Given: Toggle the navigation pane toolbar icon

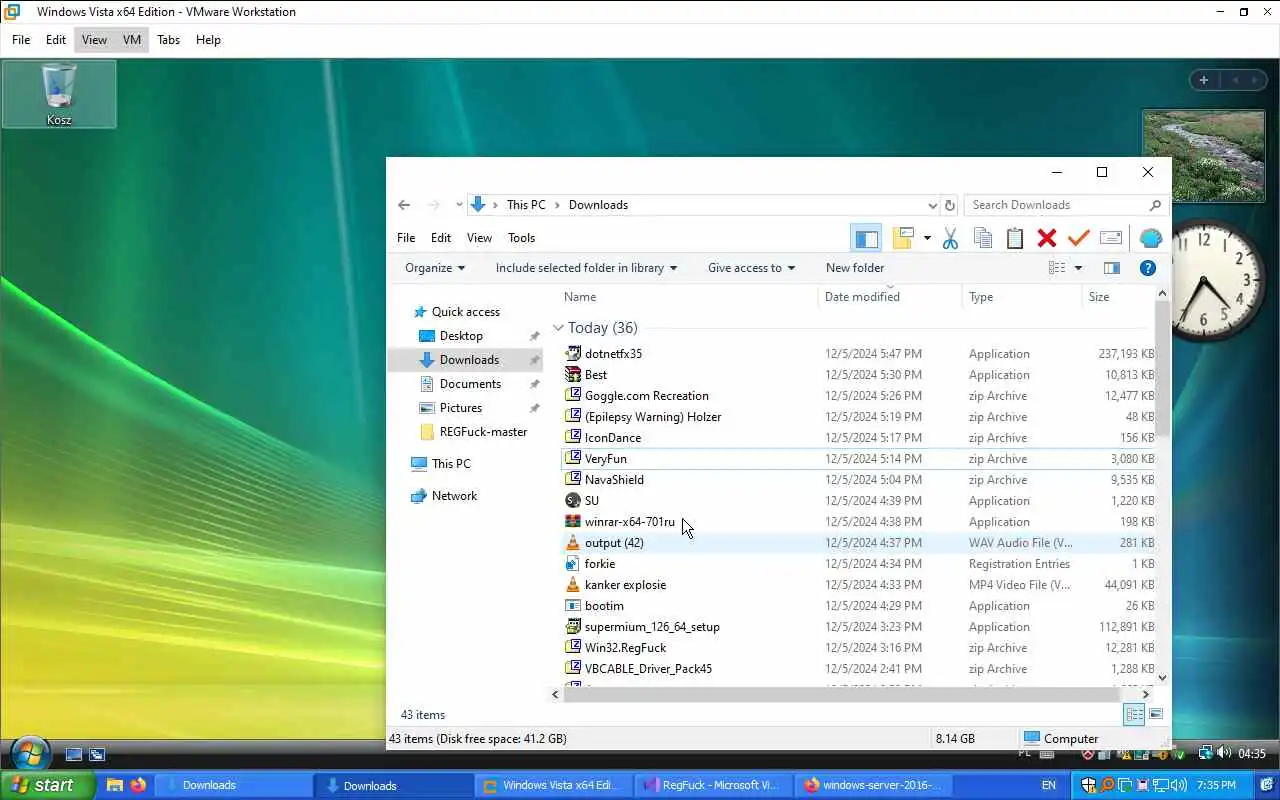Looking at the screenshot, I should (866, 238).
